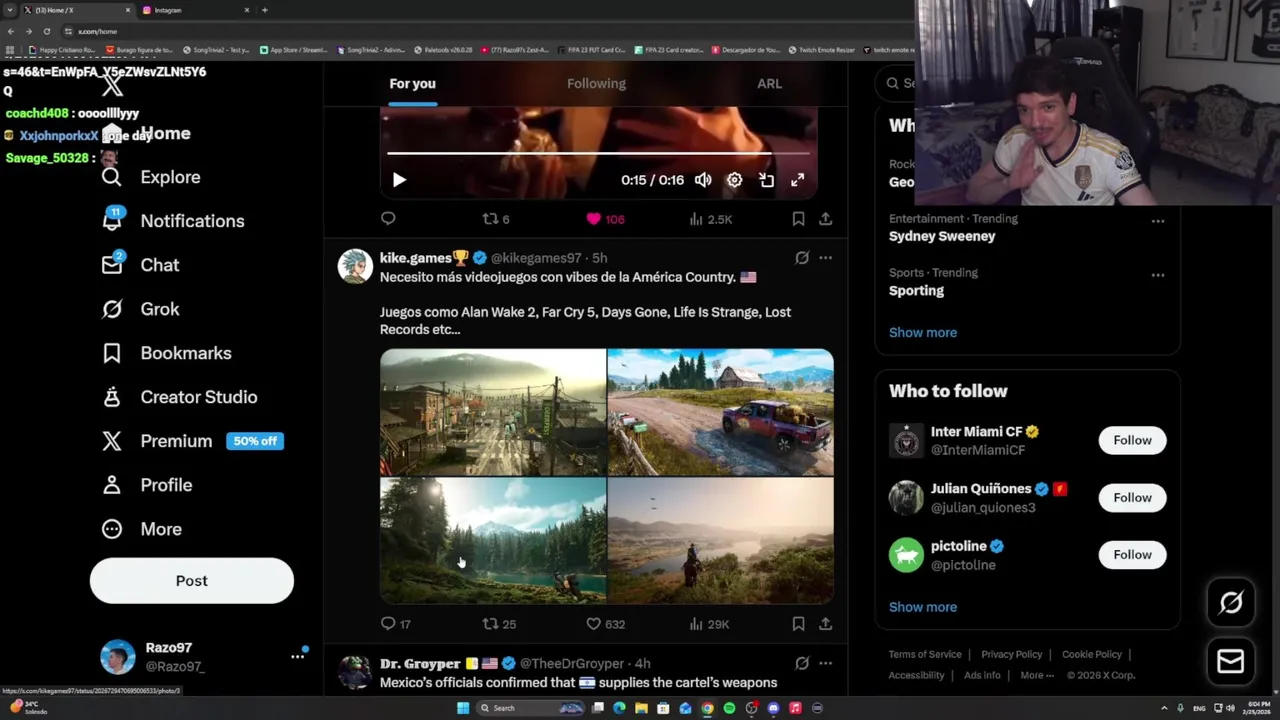
Task: Open options for Sporting trend
Action: [x=1157, y=275]
